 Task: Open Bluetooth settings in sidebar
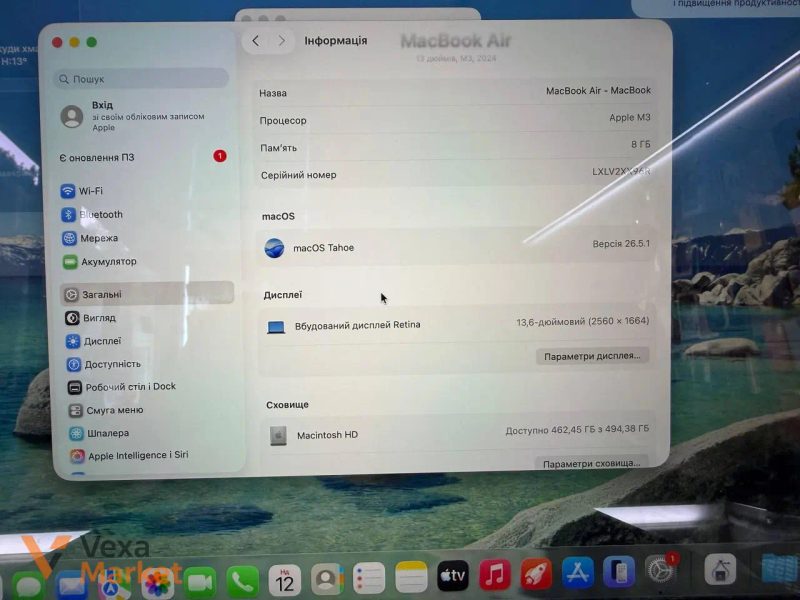click(92, 214)
